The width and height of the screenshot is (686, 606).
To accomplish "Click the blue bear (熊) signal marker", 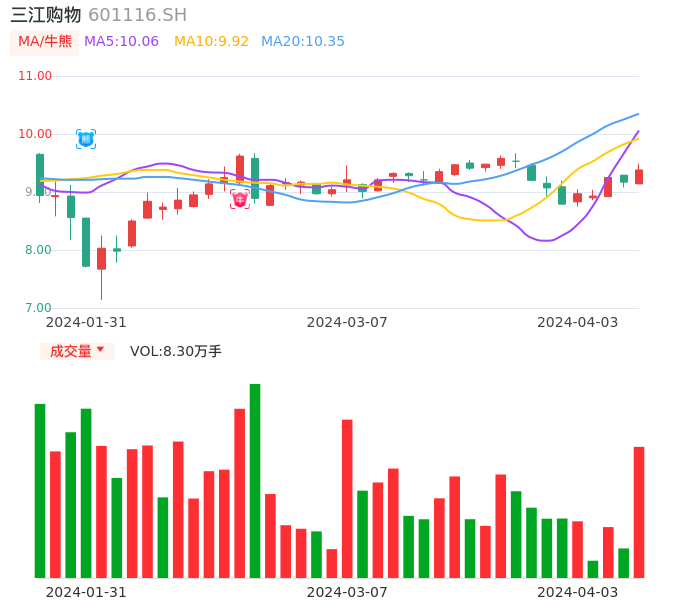I will click(x=86, y=139).
